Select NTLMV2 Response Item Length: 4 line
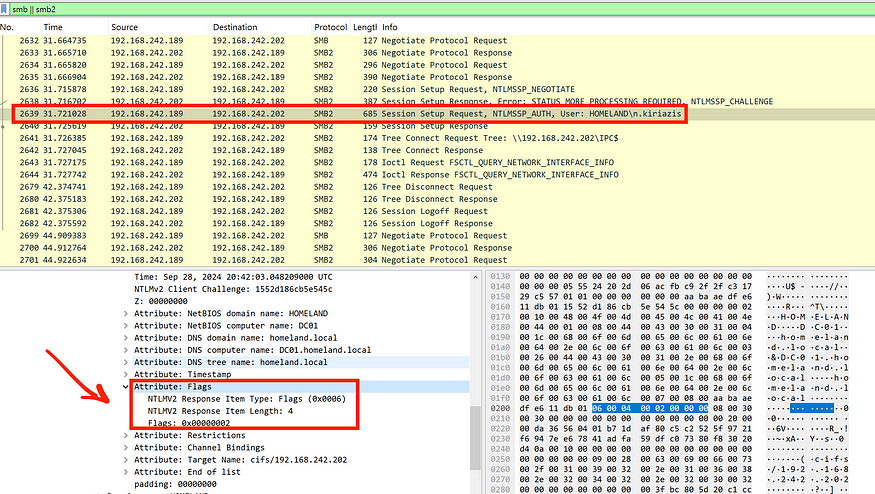Viewport: 875px width, 494px height. 220,411
